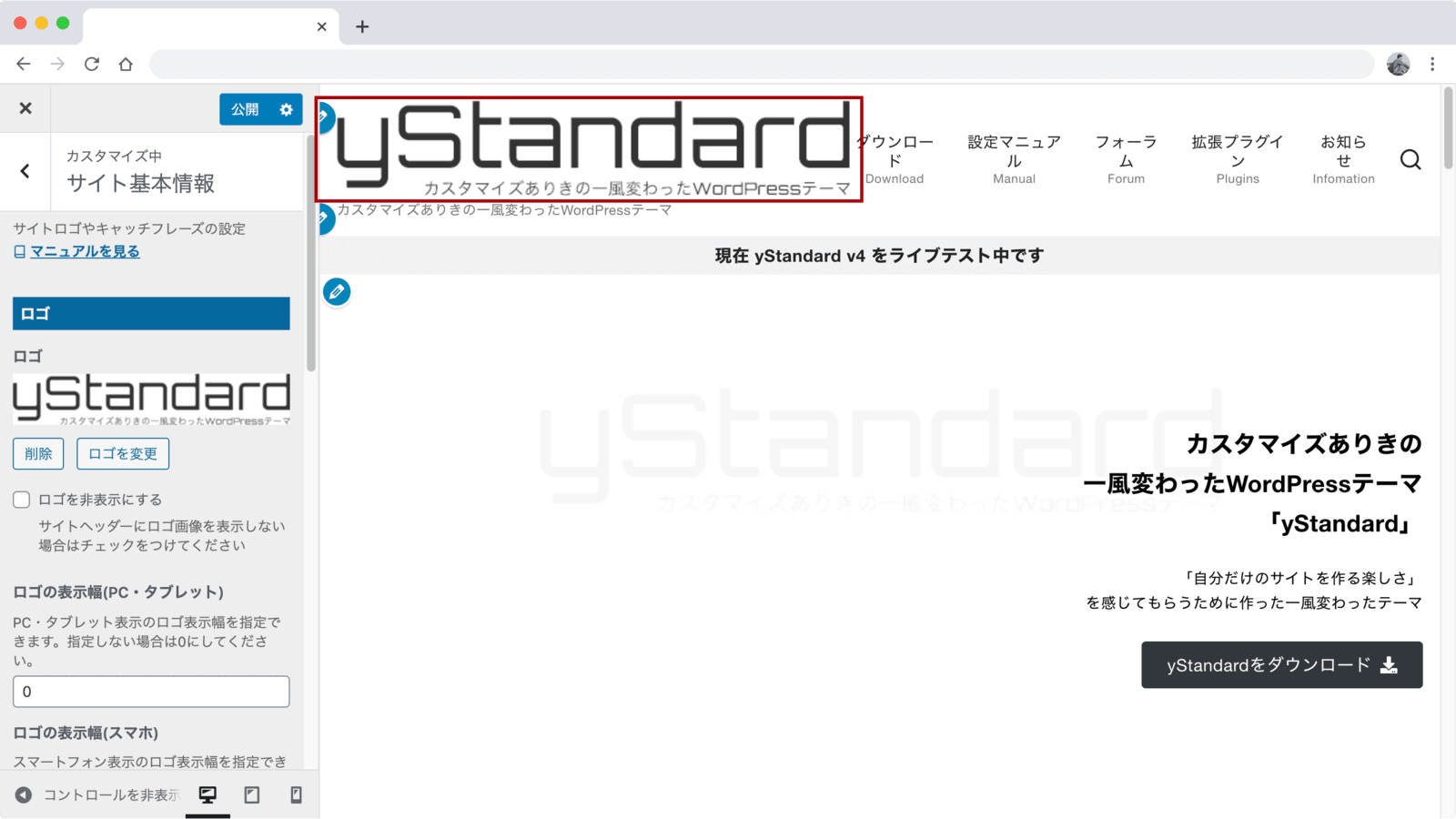Collapse controls with コントロールを非表示 icon
1456x819 pixels.
click(24, 794)
